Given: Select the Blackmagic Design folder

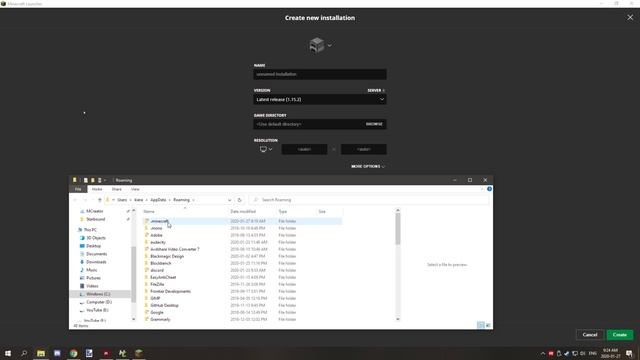Looking at the screenshot, I should [167, 256].
